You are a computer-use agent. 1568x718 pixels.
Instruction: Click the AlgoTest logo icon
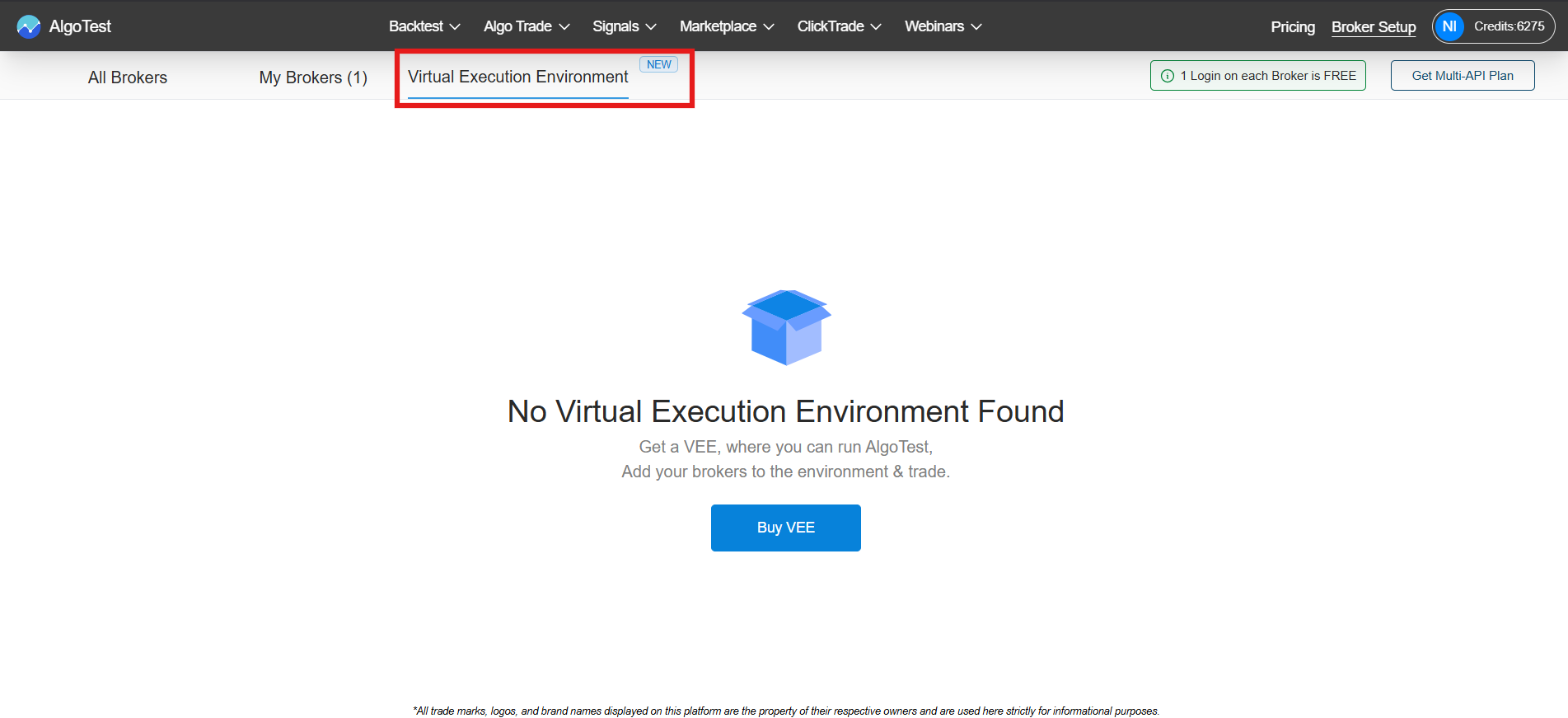[29, 26]
